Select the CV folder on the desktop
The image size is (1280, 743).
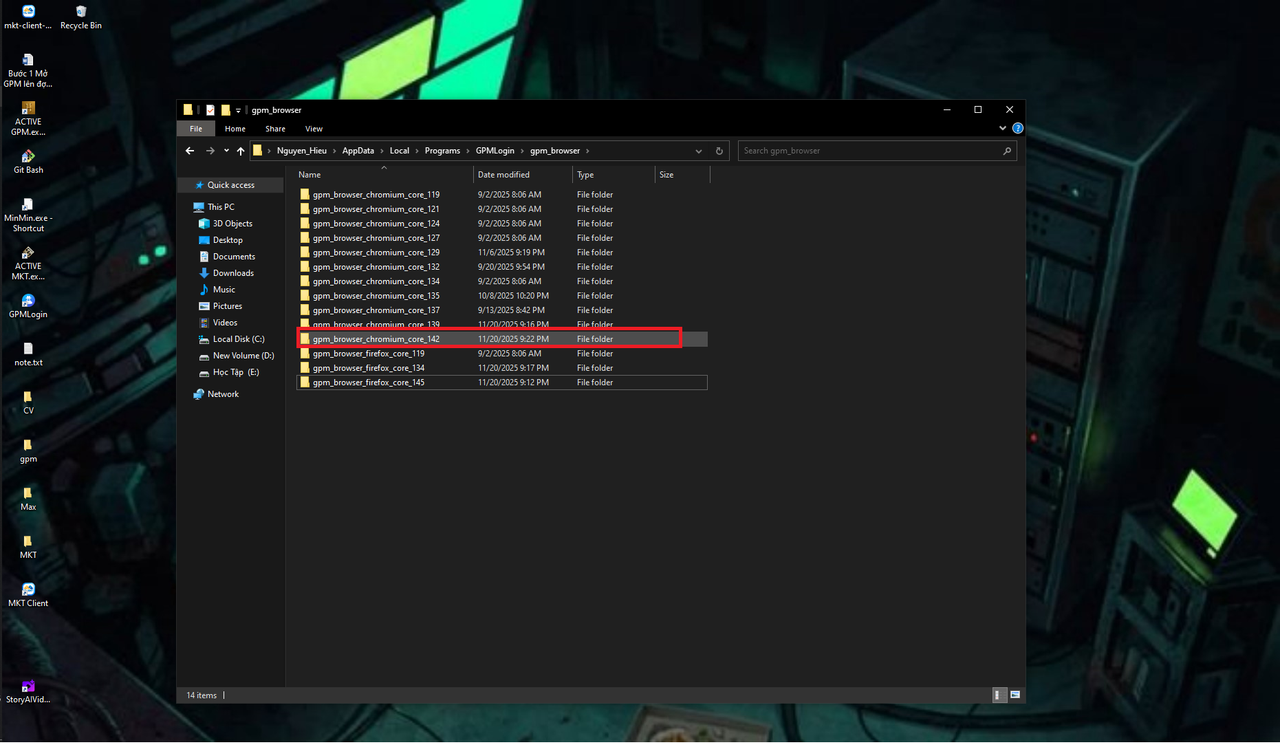tap(28, 402)
